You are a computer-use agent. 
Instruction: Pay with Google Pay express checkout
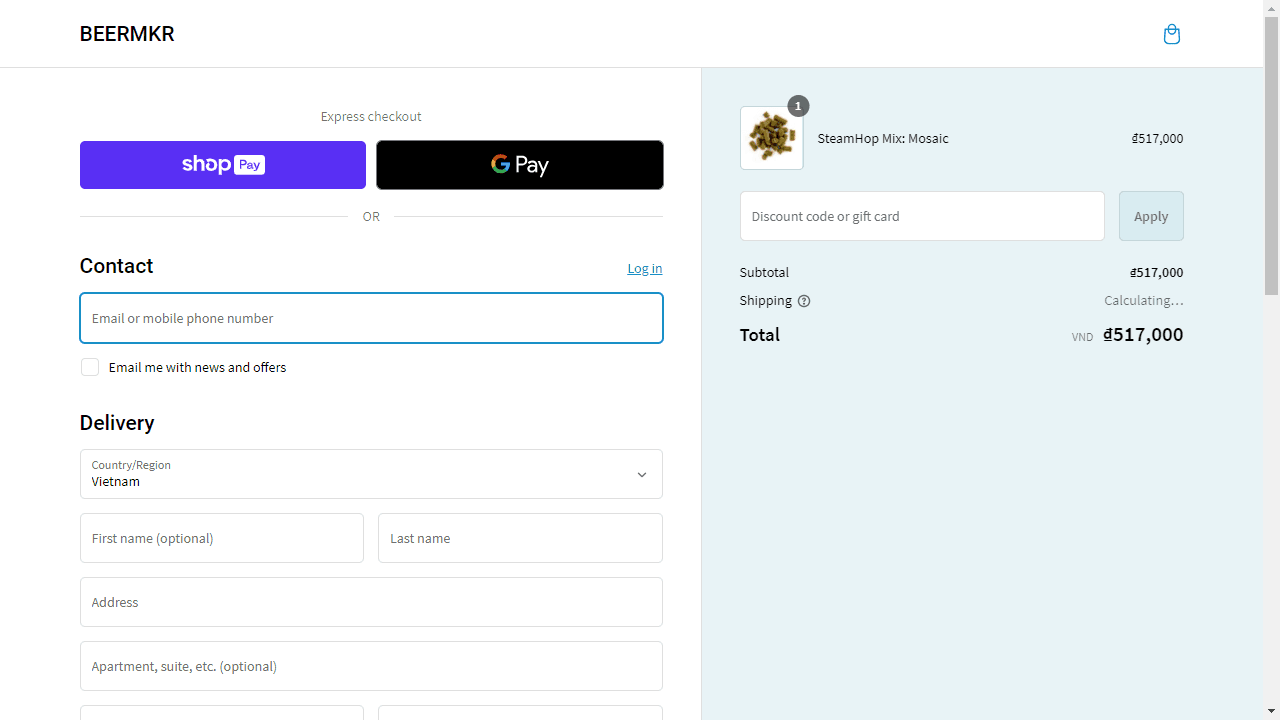coord(520,165)
